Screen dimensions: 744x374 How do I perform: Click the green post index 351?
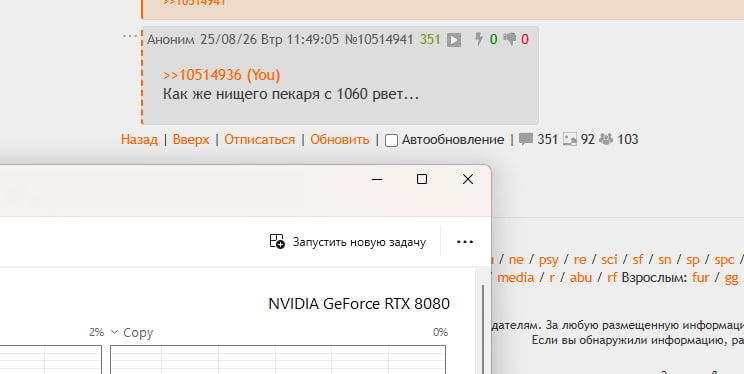coord(430,39)
